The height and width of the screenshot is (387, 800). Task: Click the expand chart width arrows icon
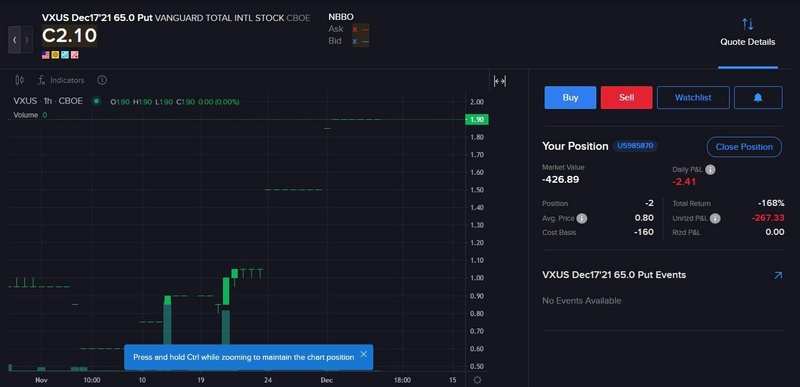500,81
